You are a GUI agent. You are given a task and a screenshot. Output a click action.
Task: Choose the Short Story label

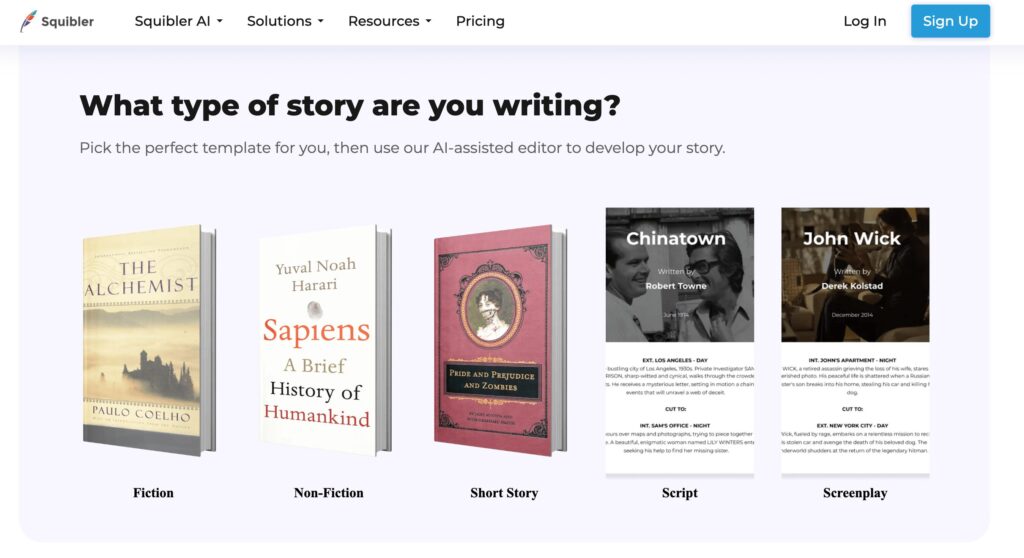[x=504, y=493]
